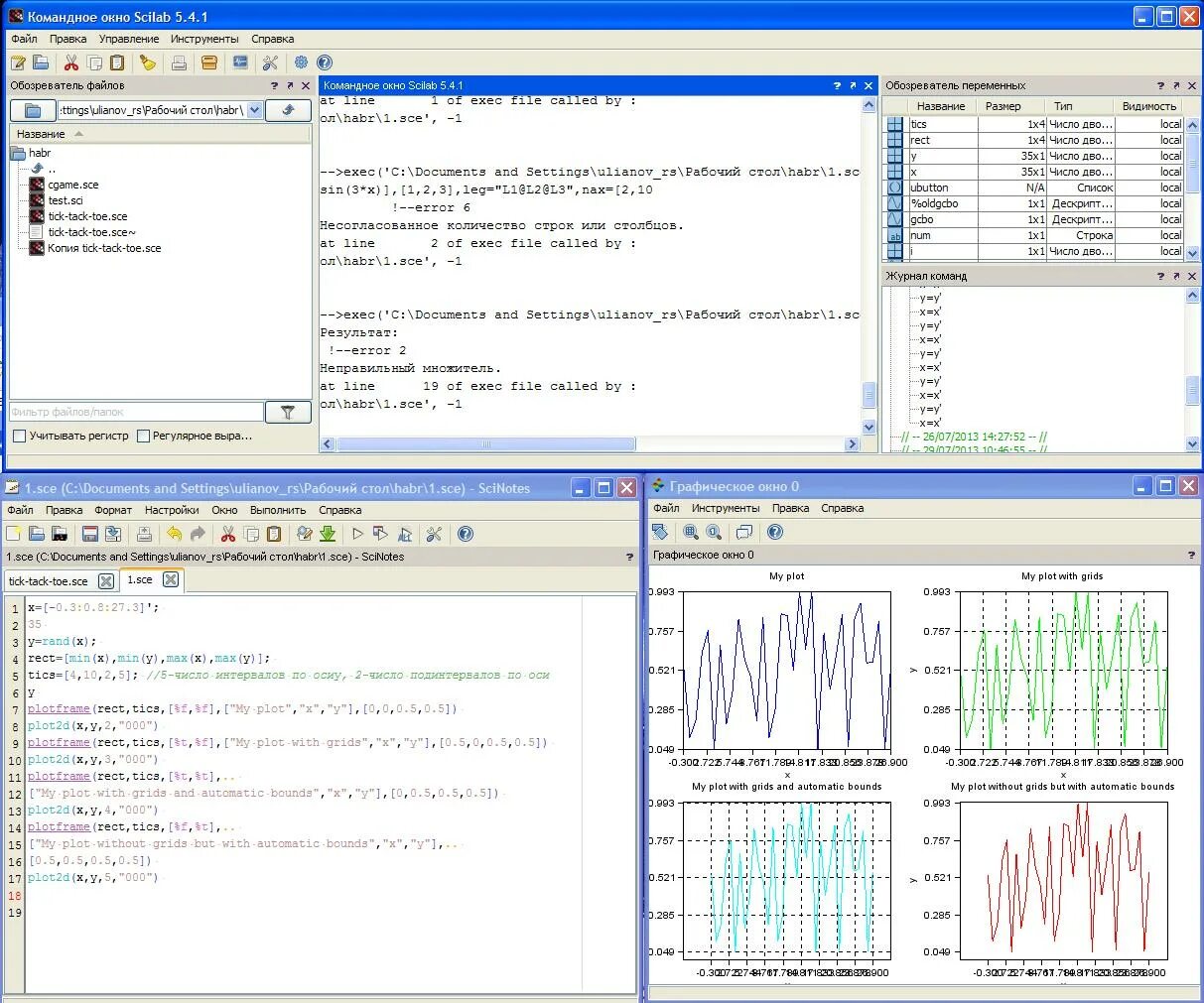Run the script with SciNotes play icon
Viewport: 1204px width, 1003px height.
pos(358,534)
